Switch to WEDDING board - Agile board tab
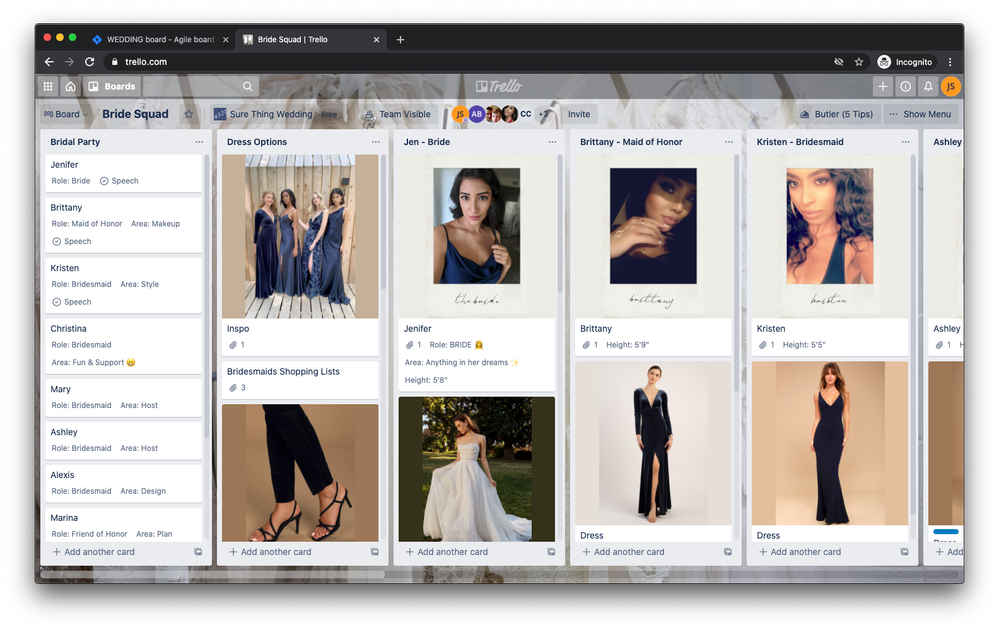 [159, 39]
